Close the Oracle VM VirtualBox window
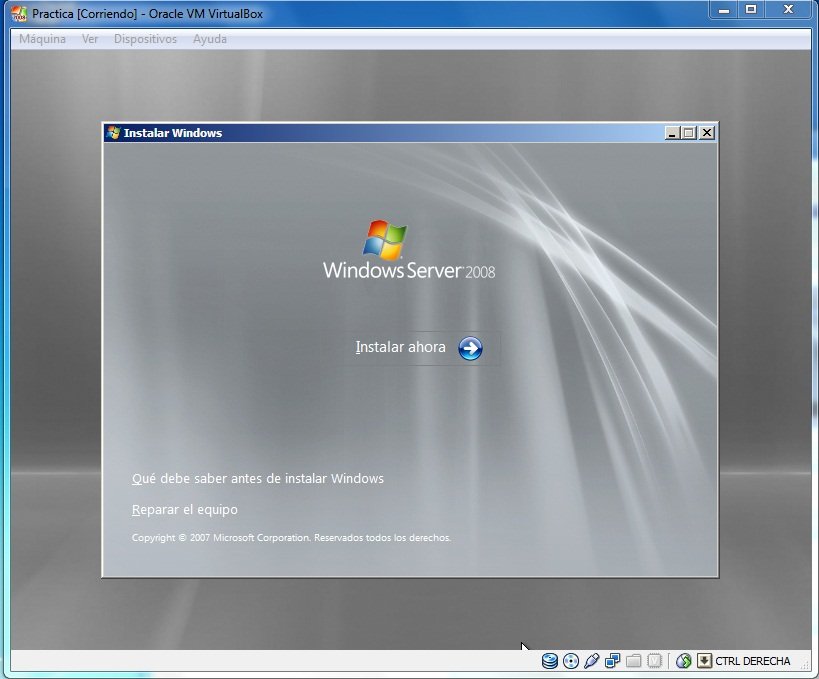 pos(789,10)
